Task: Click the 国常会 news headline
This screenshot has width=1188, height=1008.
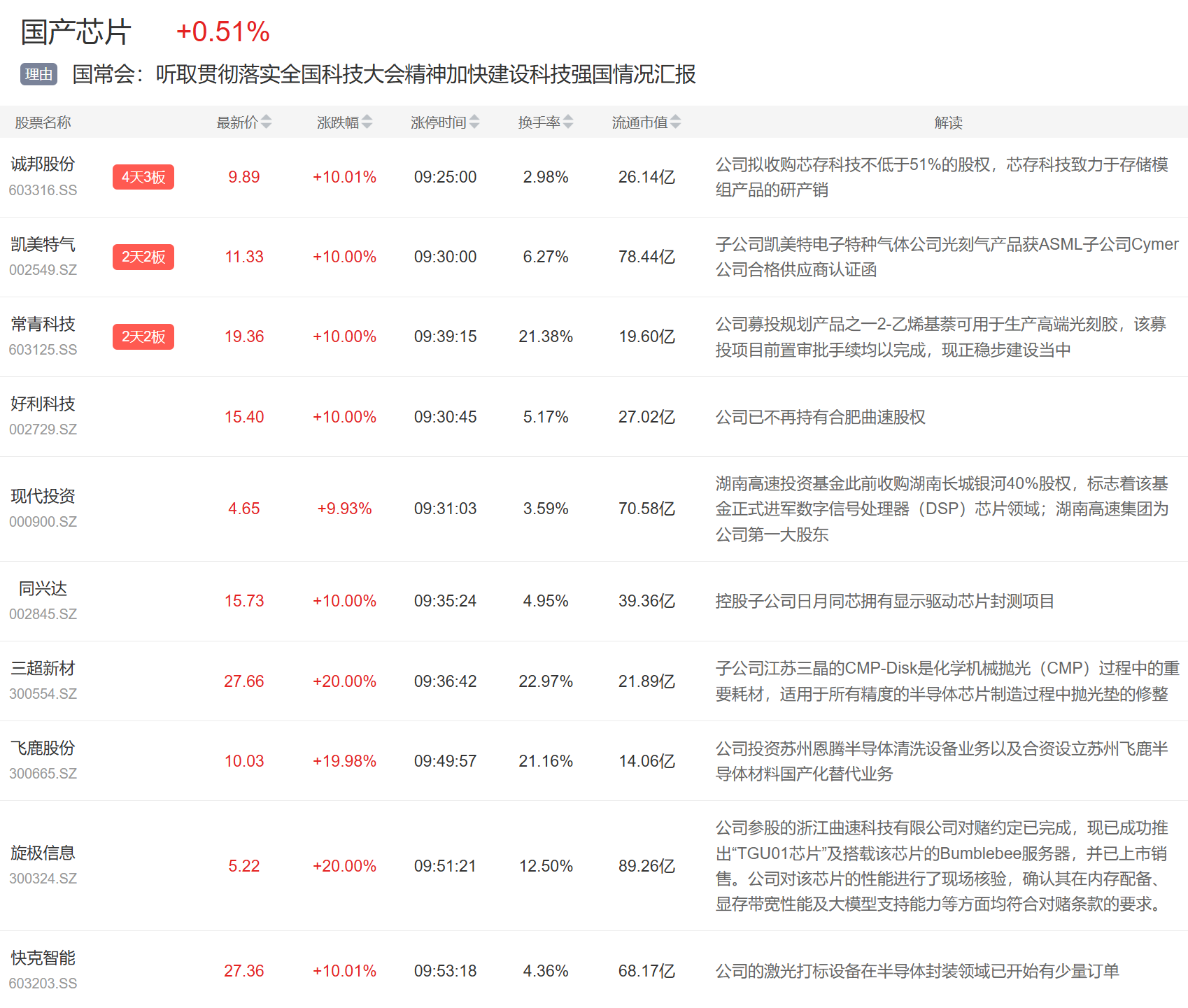Action: [383, 74]
